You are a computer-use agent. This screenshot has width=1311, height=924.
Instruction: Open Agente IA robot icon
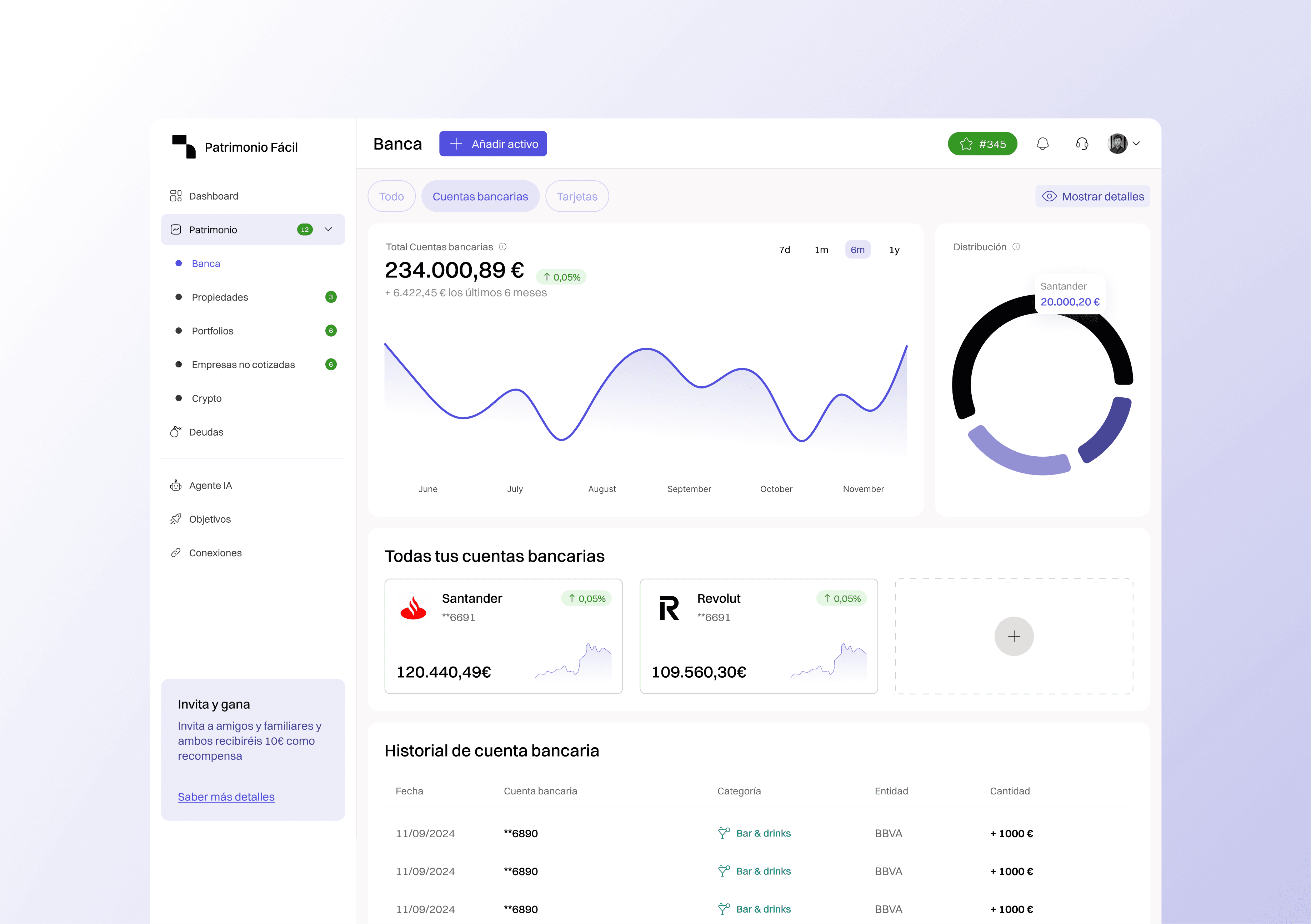[x=176, y=486]
